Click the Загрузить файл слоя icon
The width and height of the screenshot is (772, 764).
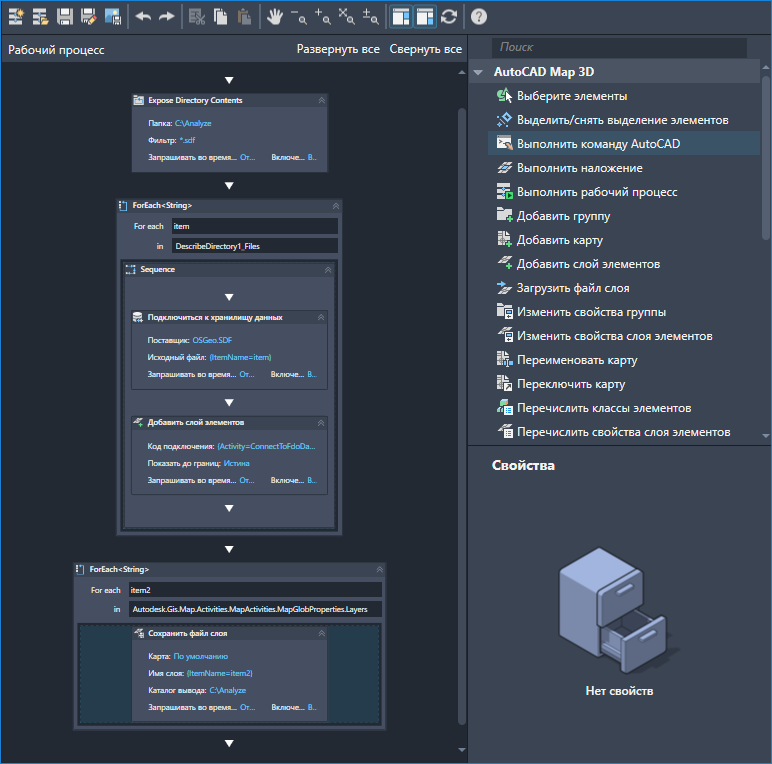tap(504, 287)
